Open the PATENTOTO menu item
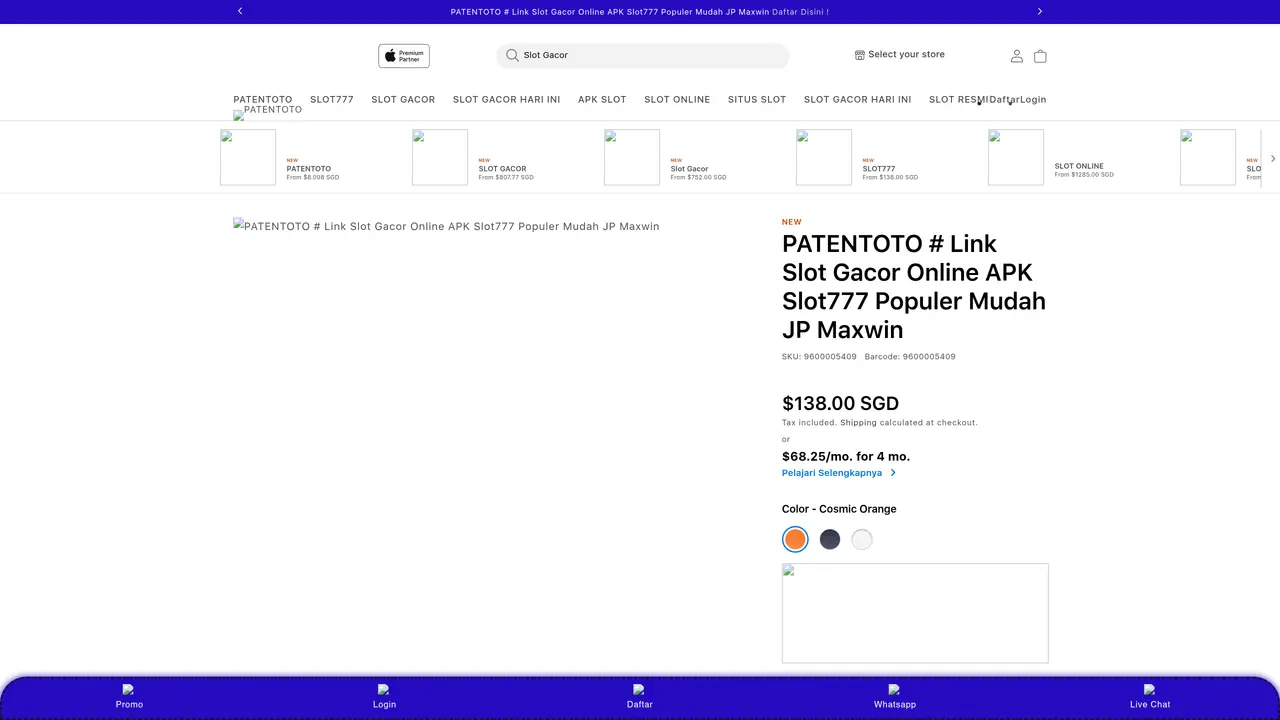Screen dimensions: 1280x720 pos(263,99)
